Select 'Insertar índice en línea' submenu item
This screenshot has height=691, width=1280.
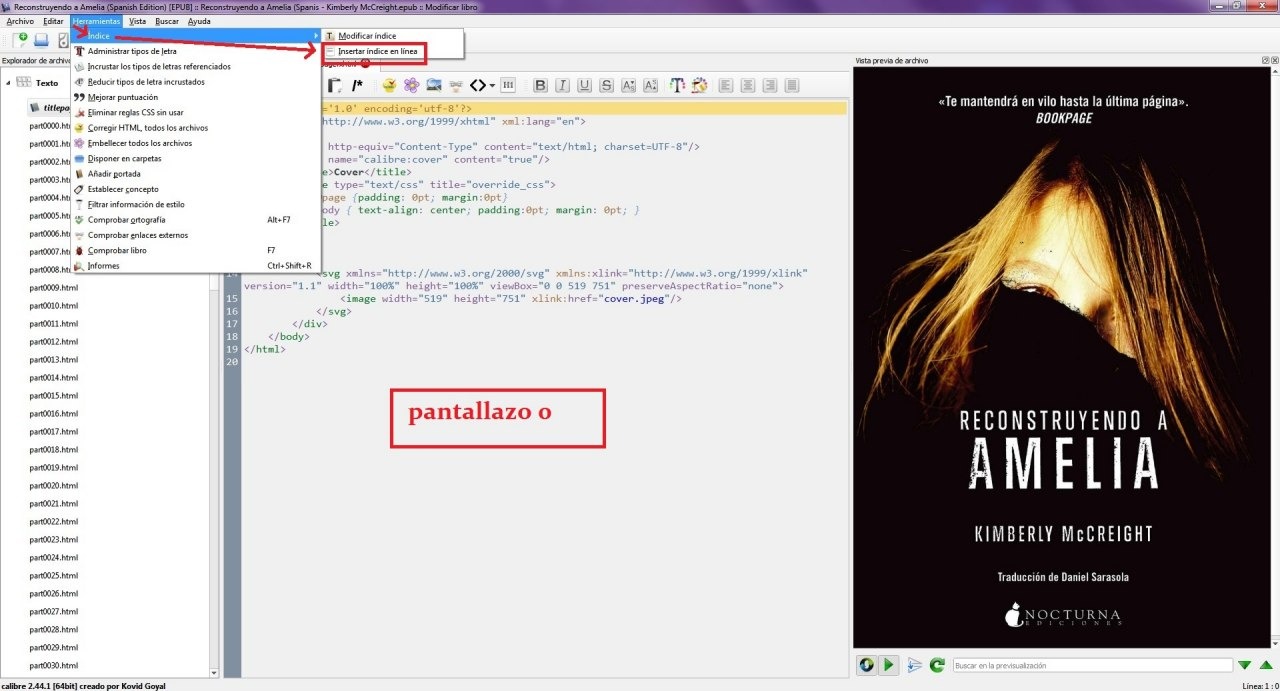[x=394, y=51]
